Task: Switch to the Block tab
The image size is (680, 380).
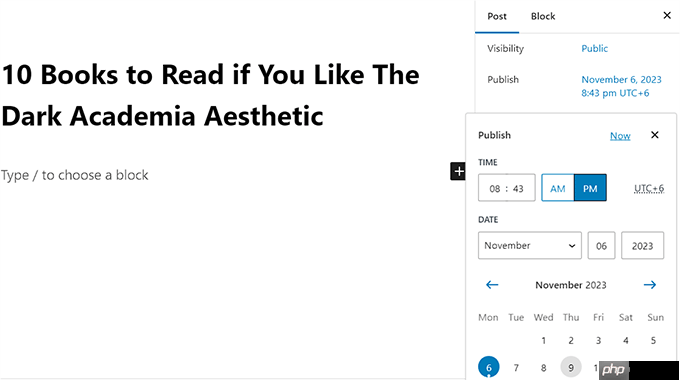Action: click(543, 16)
